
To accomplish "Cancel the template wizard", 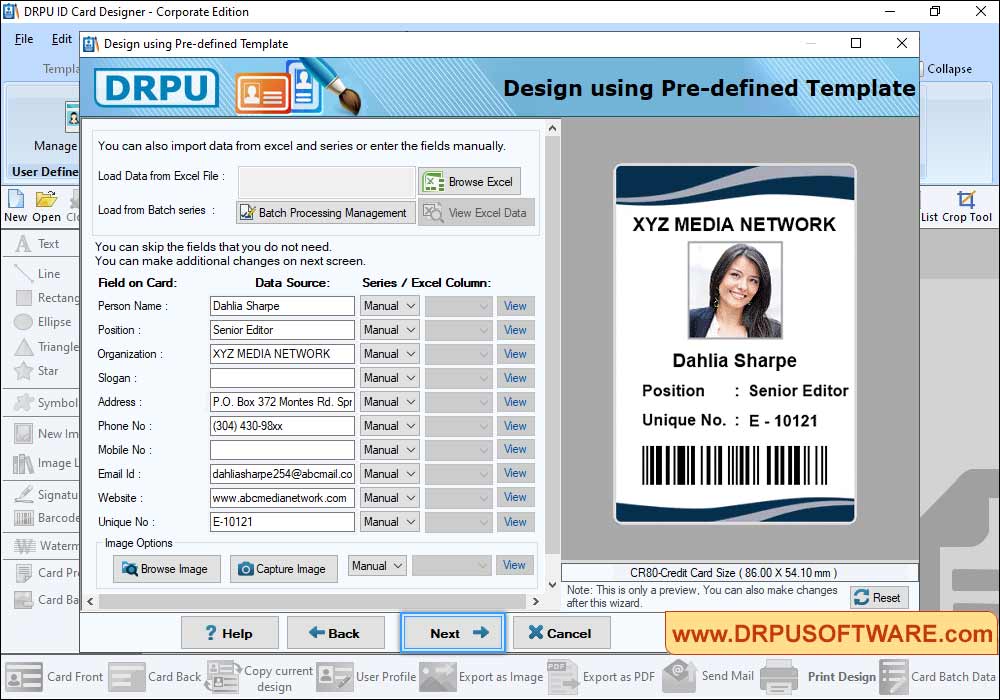I will (561, 633).
